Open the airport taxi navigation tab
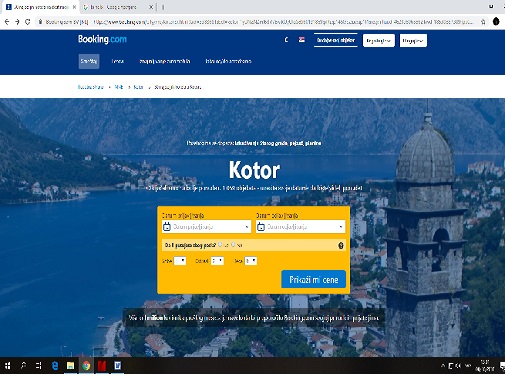The height and width of the screenshot is (375, 505). click(228, 61)
